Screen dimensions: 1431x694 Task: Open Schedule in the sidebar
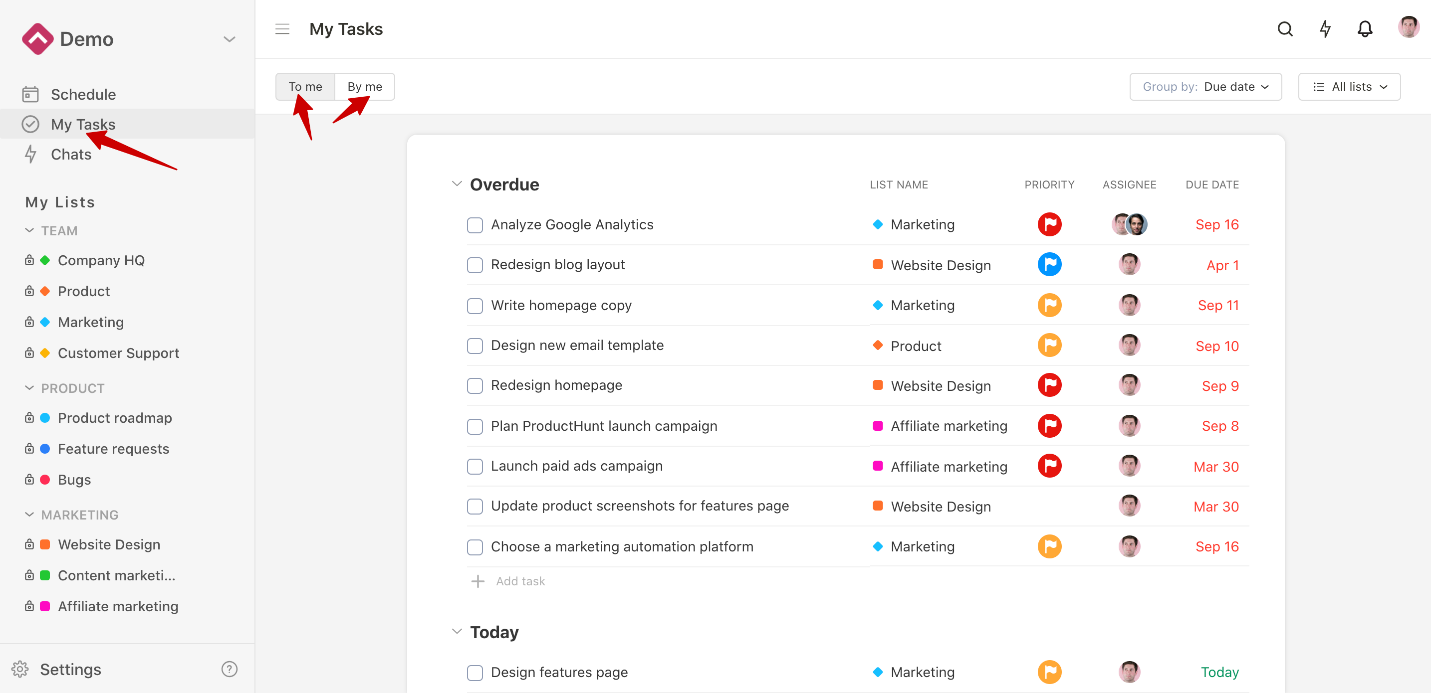(x=83, y=94)
